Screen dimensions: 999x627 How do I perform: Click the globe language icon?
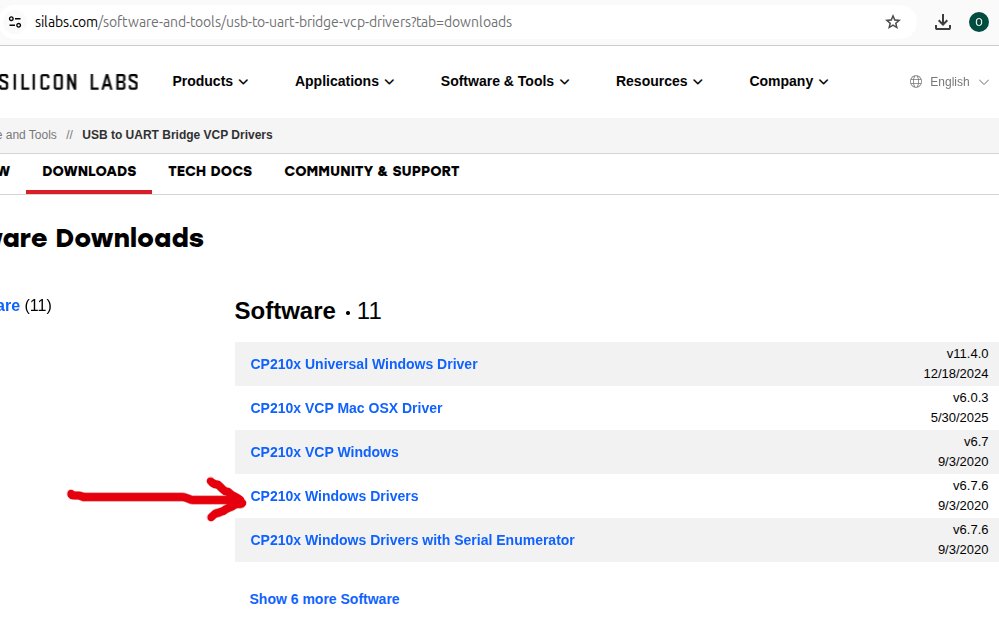[916, 82]
